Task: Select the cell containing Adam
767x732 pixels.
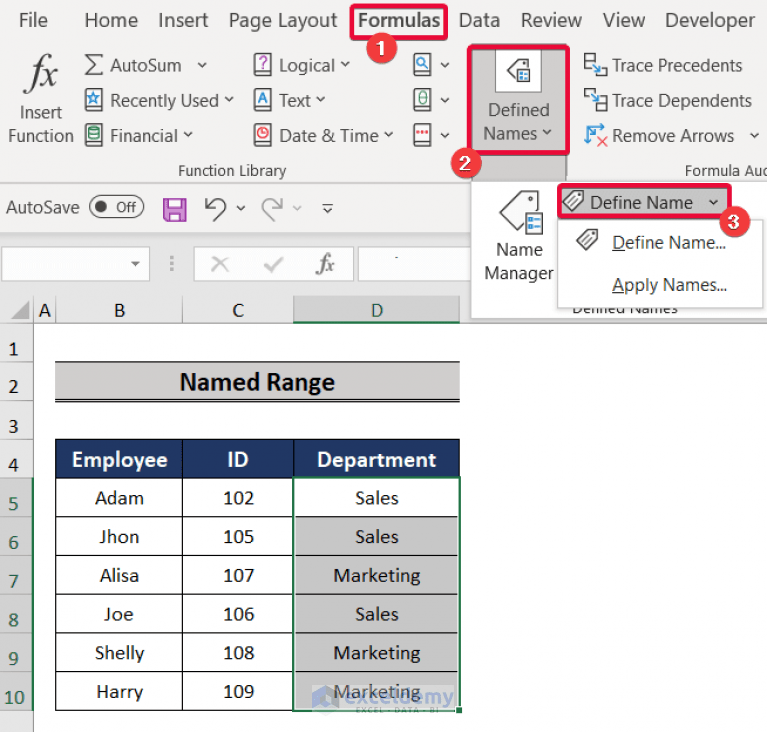Action: point(119,498)
